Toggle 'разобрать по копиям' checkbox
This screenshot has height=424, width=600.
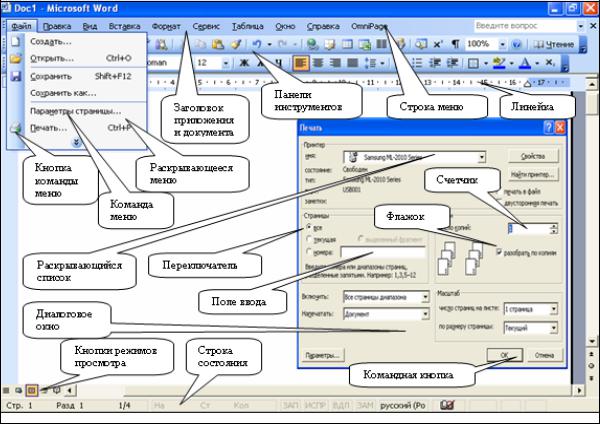point(499,252)
